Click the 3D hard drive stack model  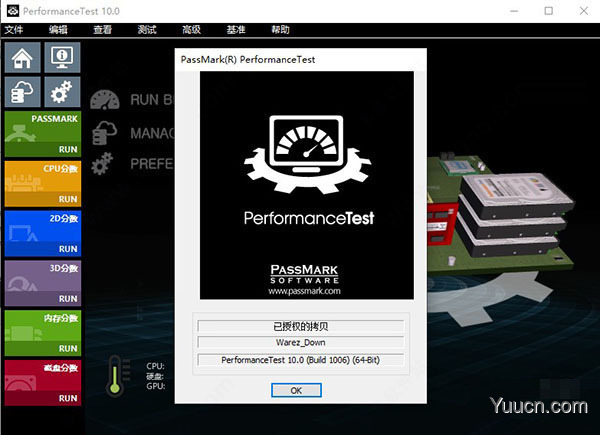pos(515,214)
